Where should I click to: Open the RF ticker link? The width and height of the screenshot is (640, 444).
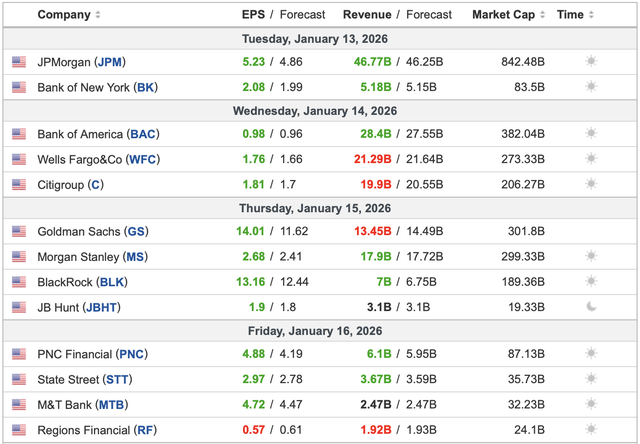[145, 430]
